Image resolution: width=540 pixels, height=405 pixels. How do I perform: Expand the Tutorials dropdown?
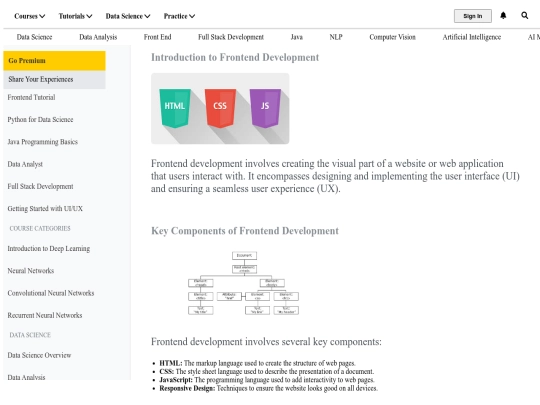[75, 16]
